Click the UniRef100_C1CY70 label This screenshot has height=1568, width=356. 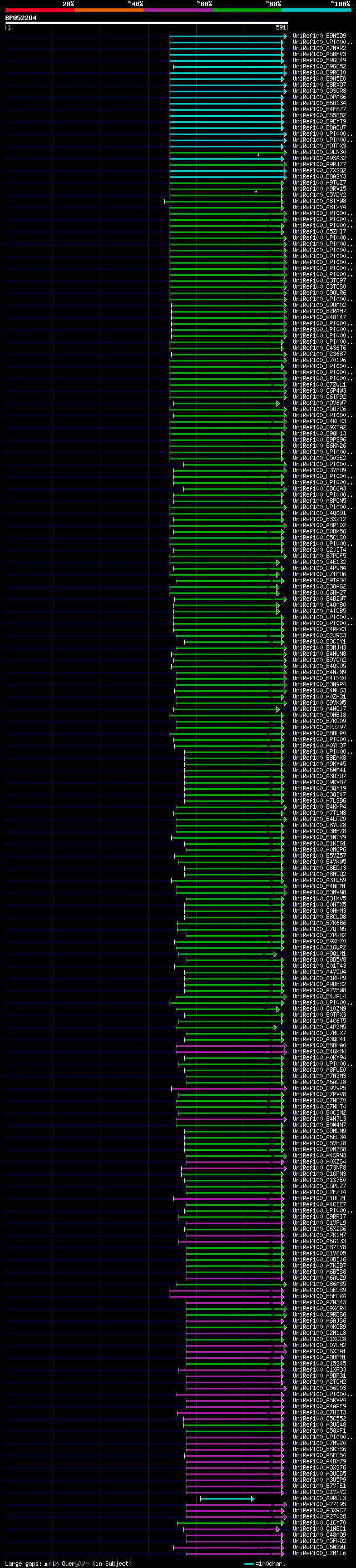319,1522
